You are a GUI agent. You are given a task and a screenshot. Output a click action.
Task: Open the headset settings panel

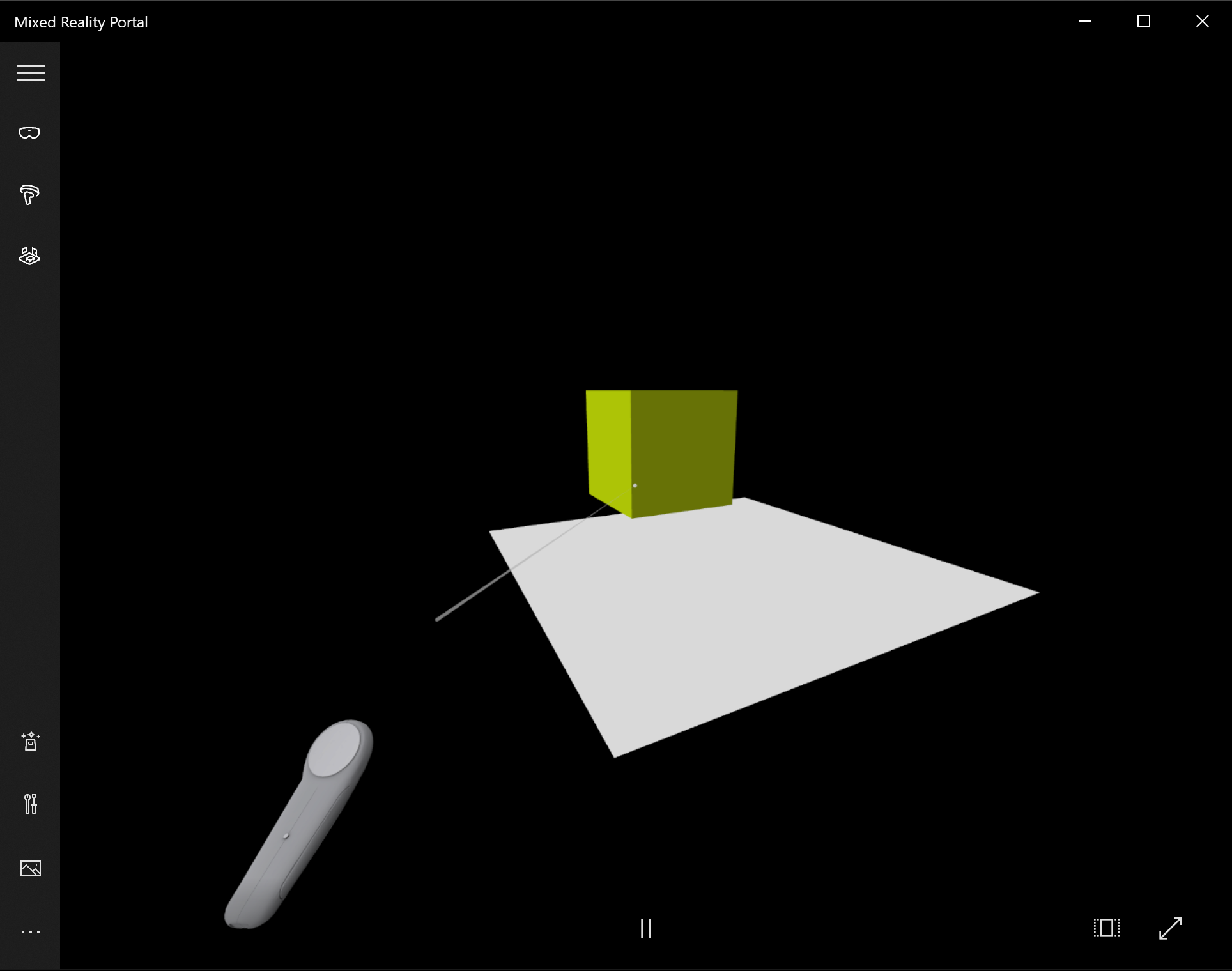pyautogui.click(x=29, y=133)
